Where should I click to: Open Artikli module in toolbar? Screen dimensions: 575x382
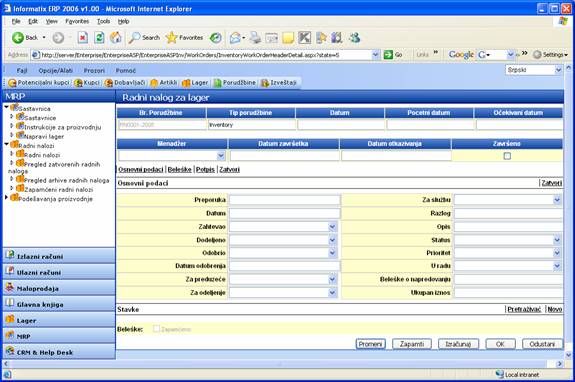[164, 83]
